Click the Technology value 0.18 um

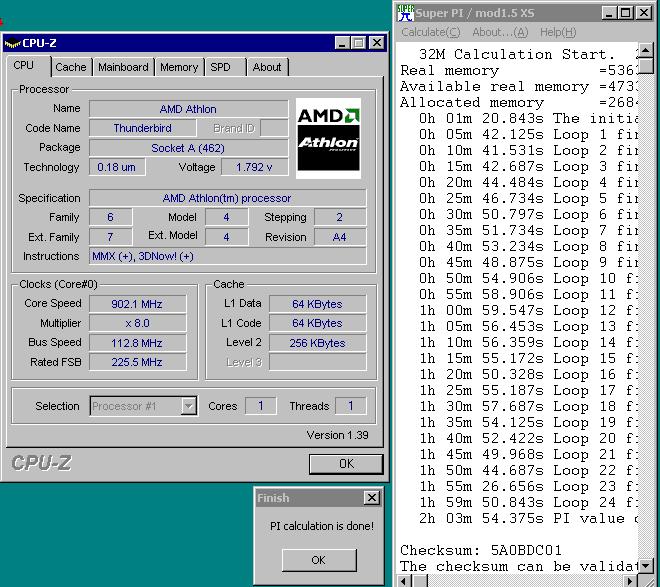click(117, 167)
